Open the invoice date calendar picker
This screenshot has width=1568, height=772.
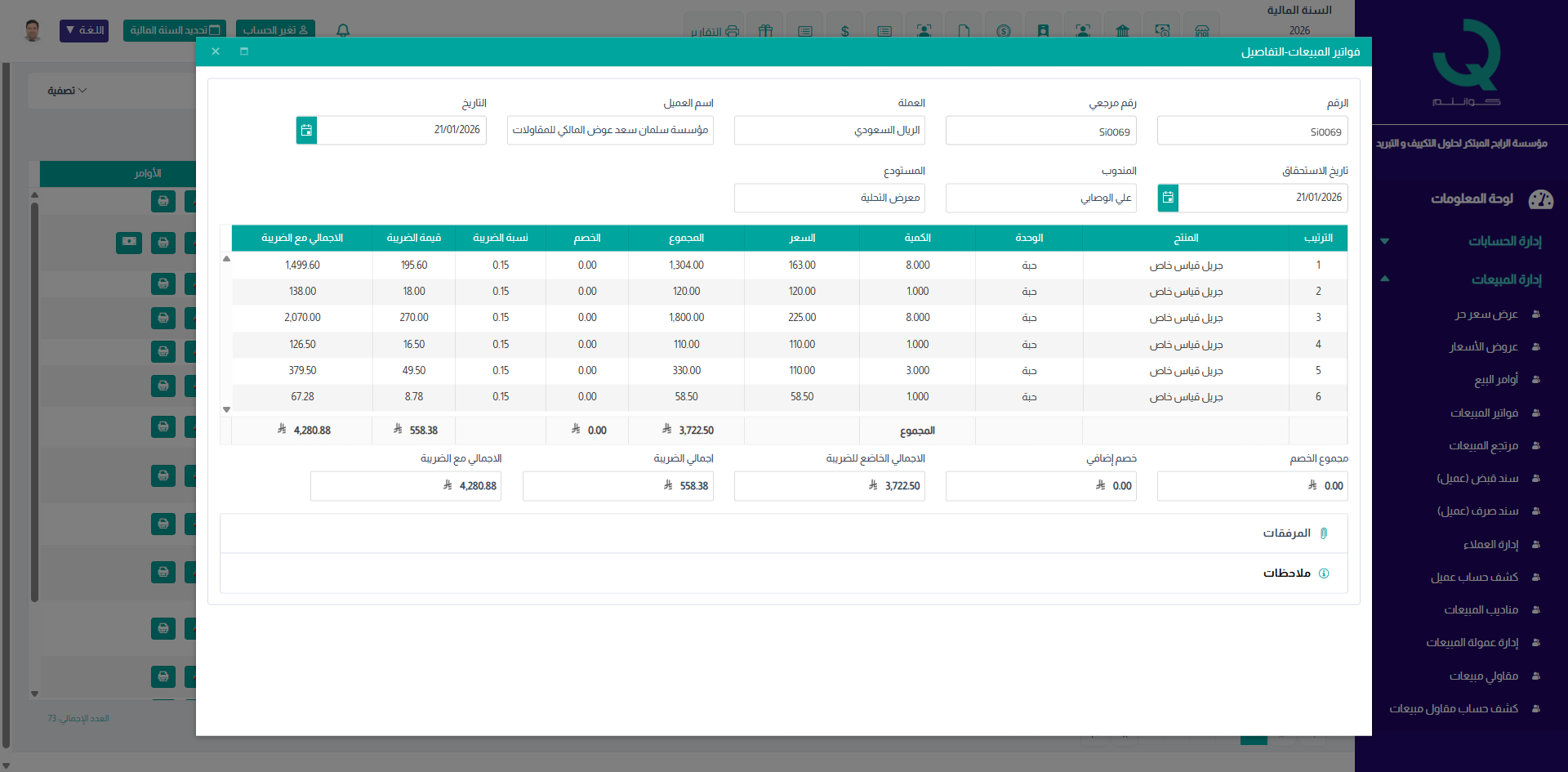pos(306,131)
